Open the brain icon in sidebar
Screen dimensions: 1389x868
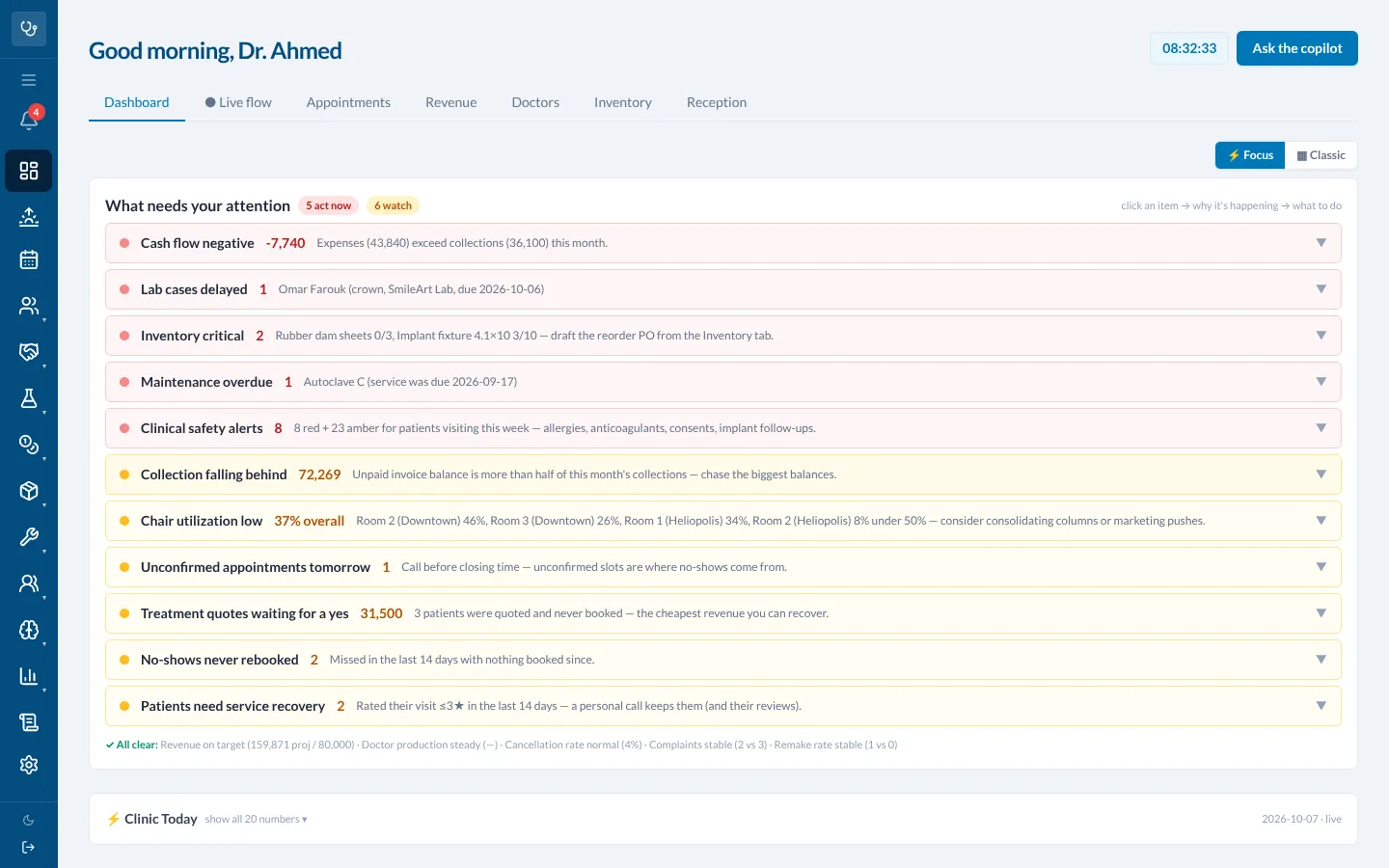pyautogui.click(x=29, y=630)
